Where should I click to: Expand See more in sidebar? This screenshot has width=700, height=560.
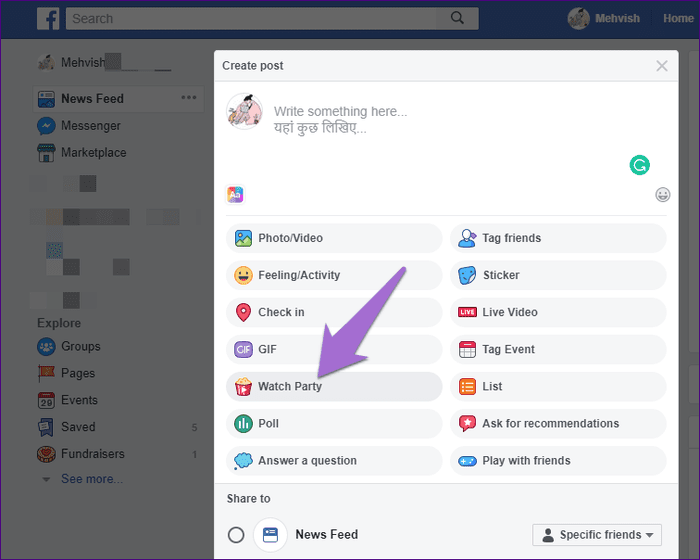92,479
